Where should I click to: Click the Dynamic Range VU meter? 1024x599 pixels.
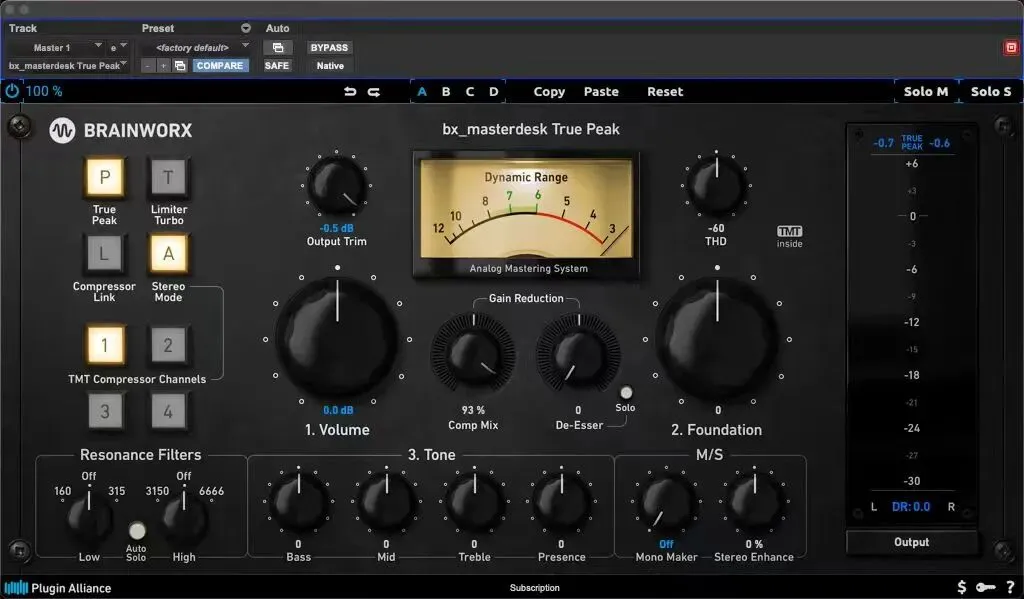pyautogui.click(x=526, y=217)
